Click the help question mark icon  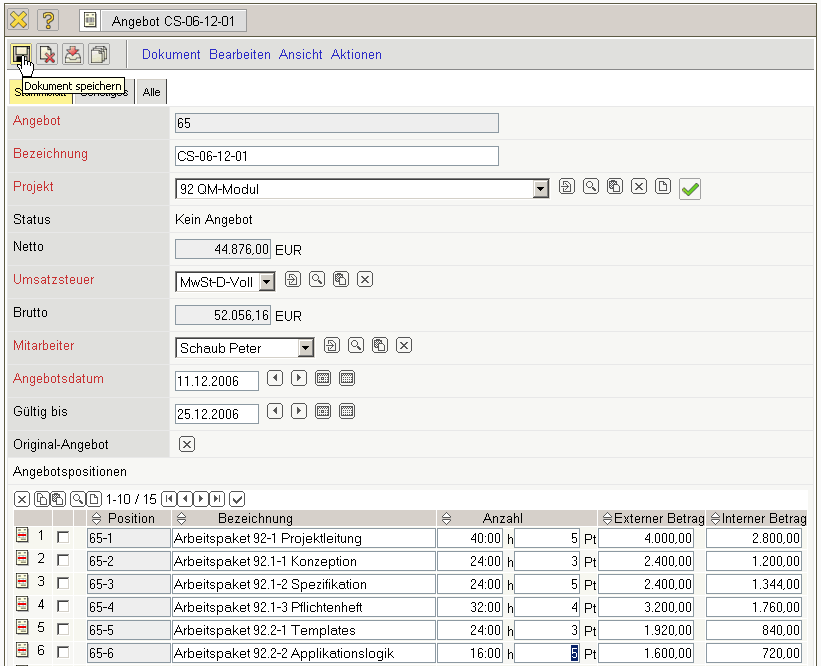48,20
